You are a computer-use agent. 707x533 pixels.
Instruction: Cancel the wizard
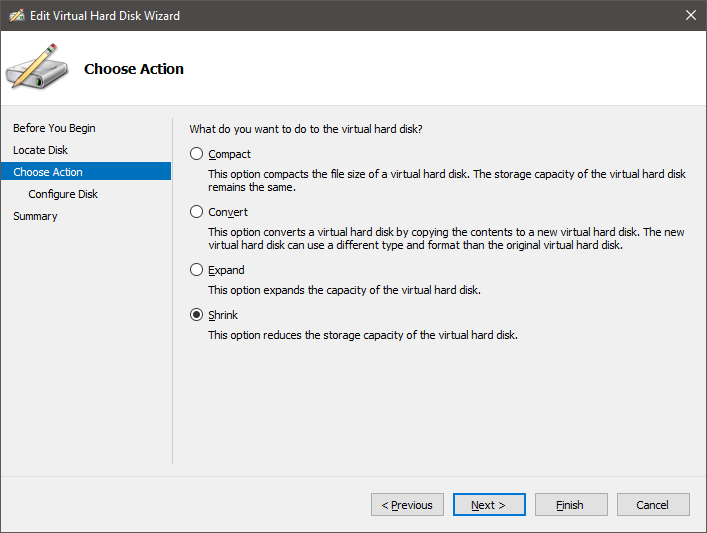click(x=653, y=505)
